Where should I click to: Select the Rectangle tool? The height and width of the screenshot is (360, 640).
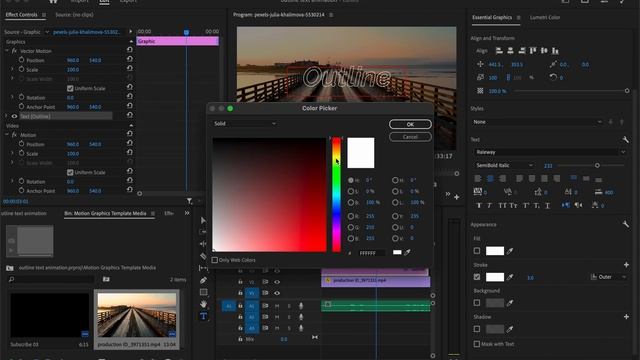(203, 292)
